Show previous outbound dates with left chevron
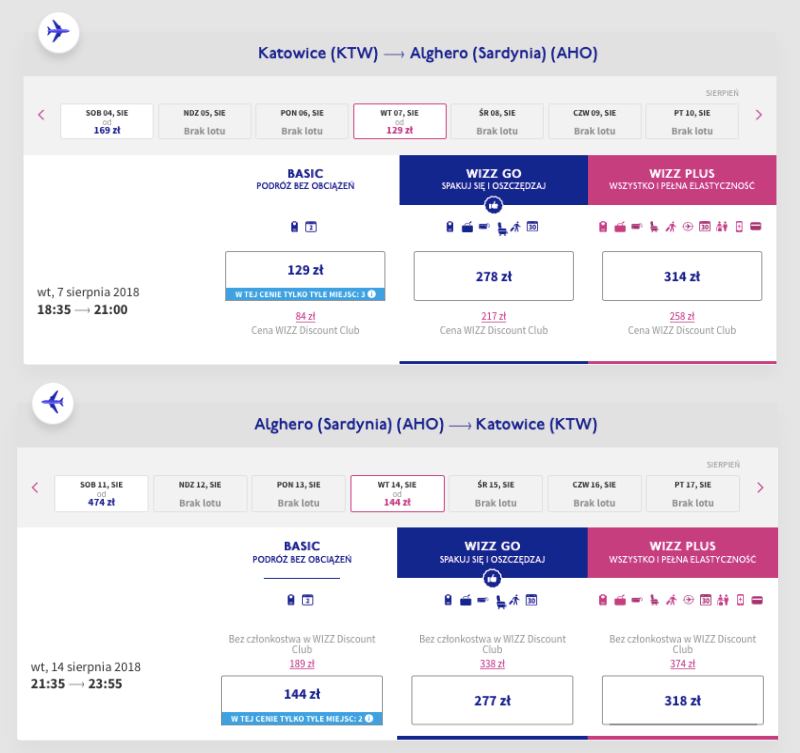 coord(41,115)
